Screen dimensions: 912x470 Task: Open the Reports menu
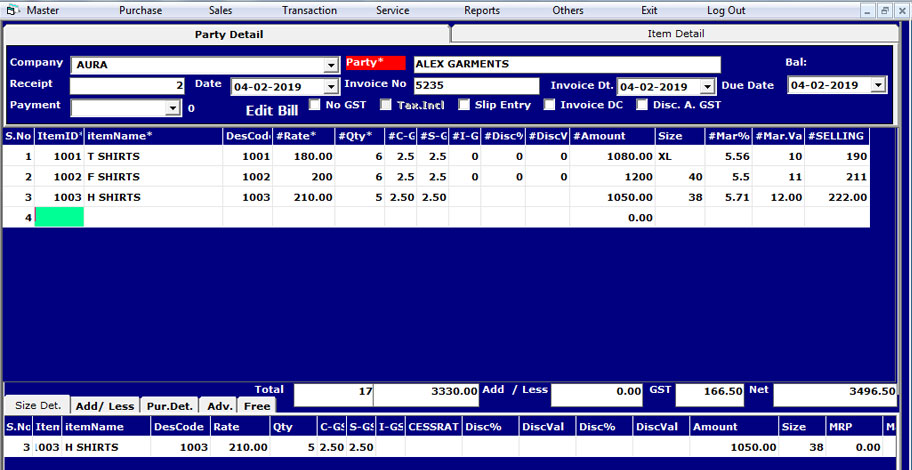click(482, 10)
